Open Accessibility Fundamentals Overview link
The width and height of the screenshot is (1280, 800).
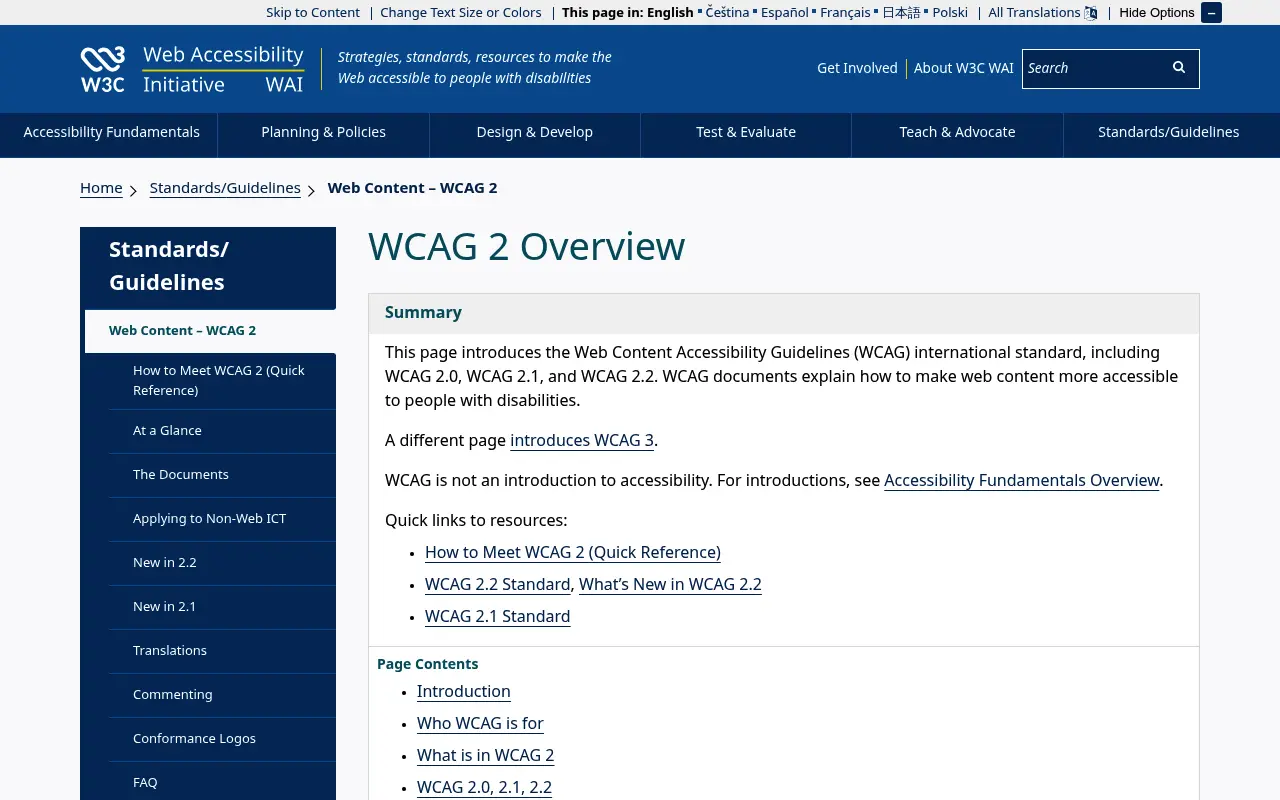(x=1021, y=481)
